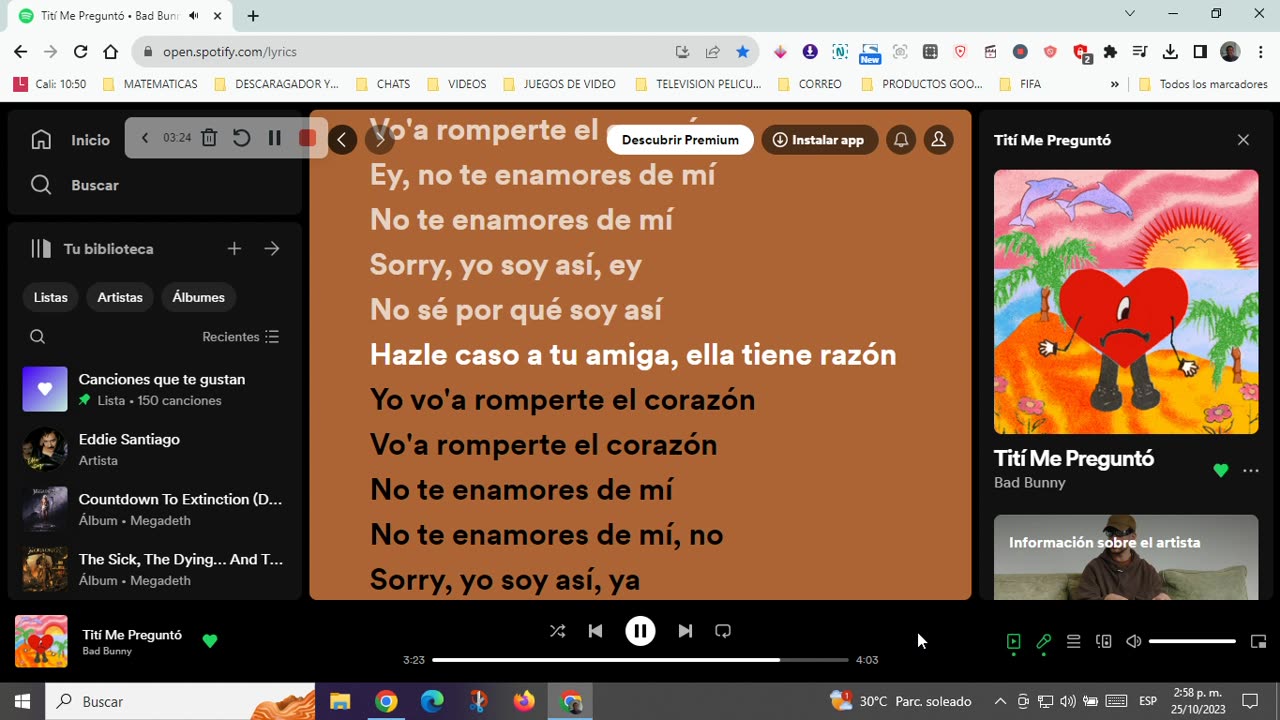The width and height of the screenshot is (1280, 720).
Task: Open browser extensions puzzle icon
Action: (1110, 52)
